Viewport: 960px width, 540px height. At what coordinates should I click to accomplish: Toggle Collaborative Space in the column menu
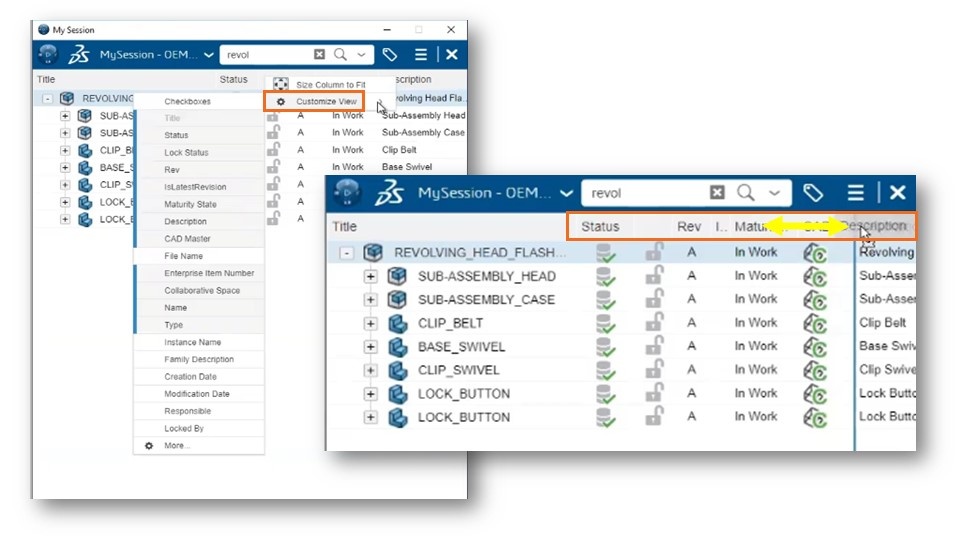pyautogui.click(x=199, y=290)
